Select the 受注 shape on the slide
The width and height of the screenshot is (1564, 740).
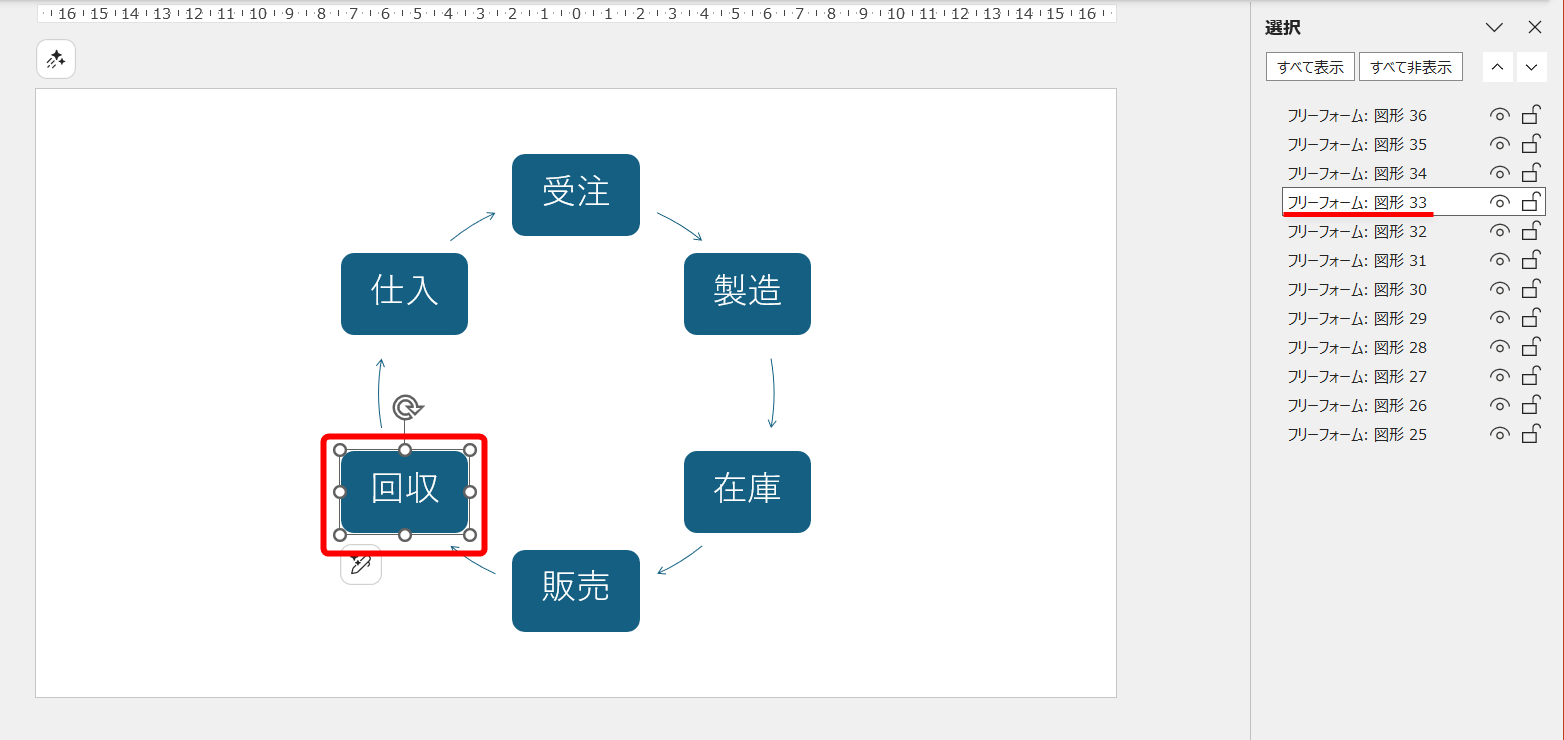[x=576, y=195]
